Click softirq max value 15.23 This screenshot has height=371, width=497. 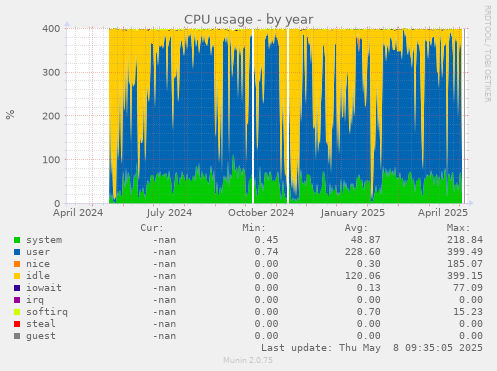(x=468, y=312)
